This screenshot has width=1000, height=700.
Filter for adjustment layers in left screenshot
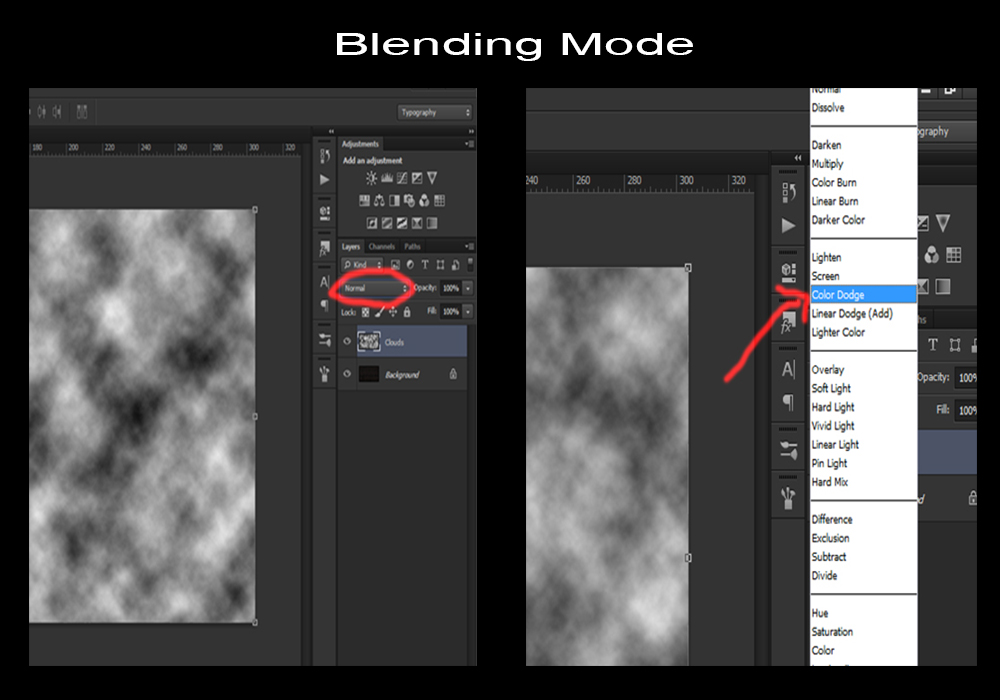point(410,265)
